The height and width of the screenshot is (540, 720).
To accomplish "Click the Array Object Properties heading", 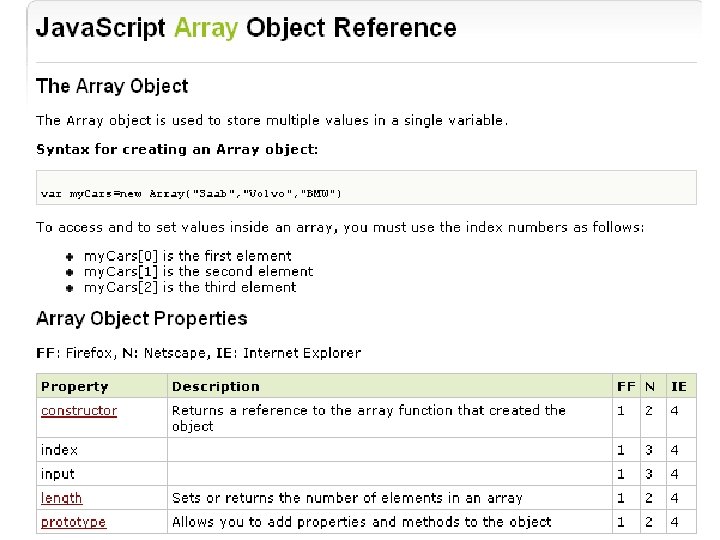I will pos(142,319).
